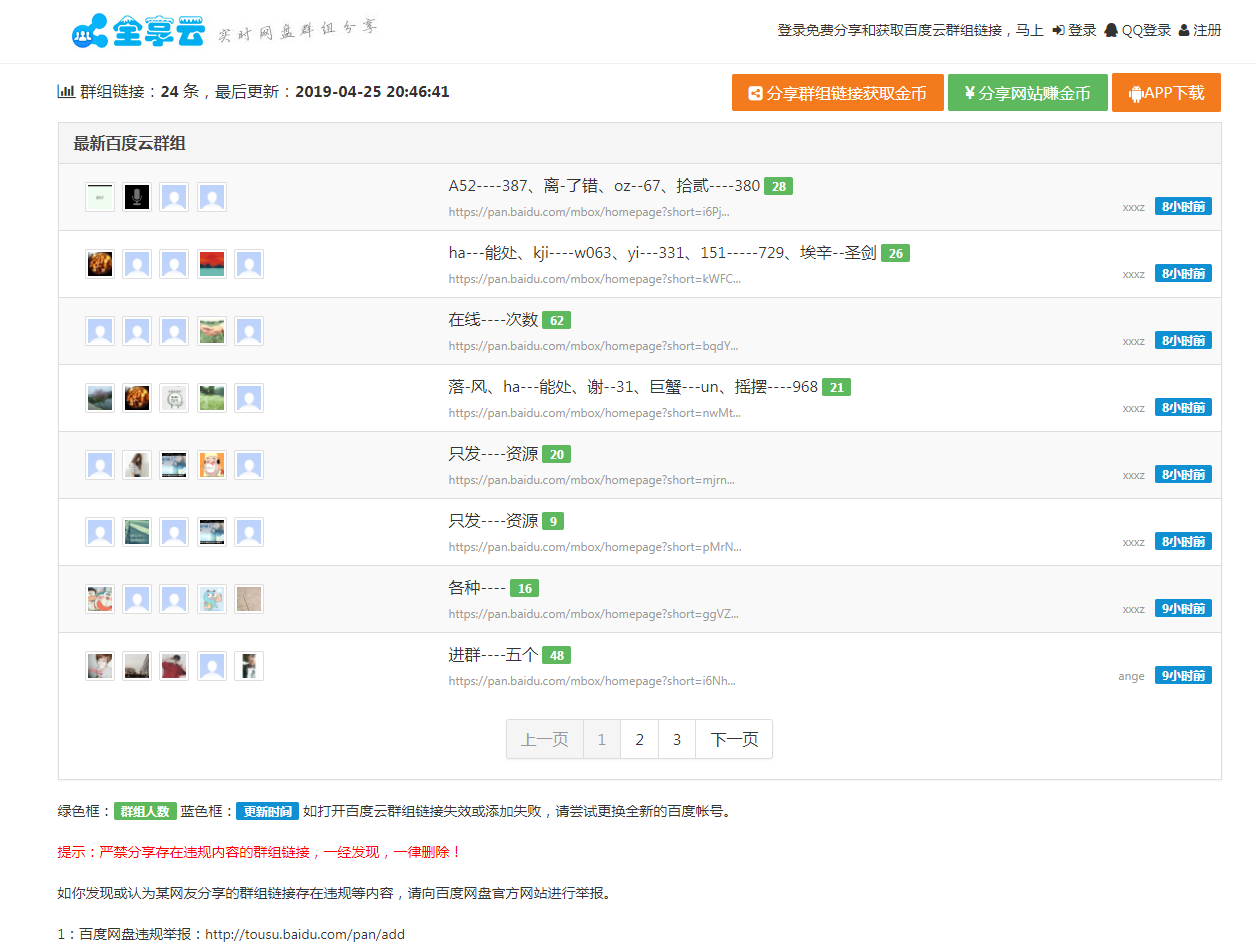Click the 9小时前 badge on 进群 row
1256x948 pixels.
1183,676
